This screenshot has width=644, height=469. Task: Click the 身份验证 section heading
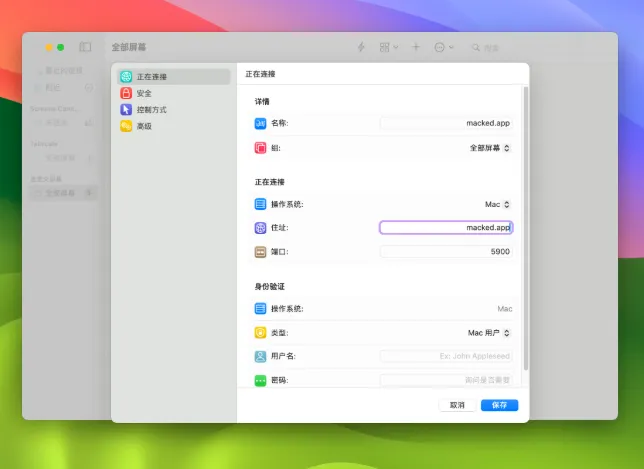269,286
